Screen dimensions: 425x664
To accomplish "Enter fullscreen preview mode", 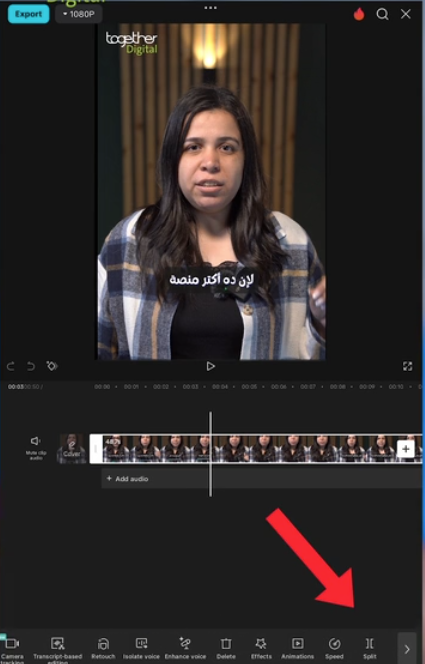I will (x=407, y=366).
